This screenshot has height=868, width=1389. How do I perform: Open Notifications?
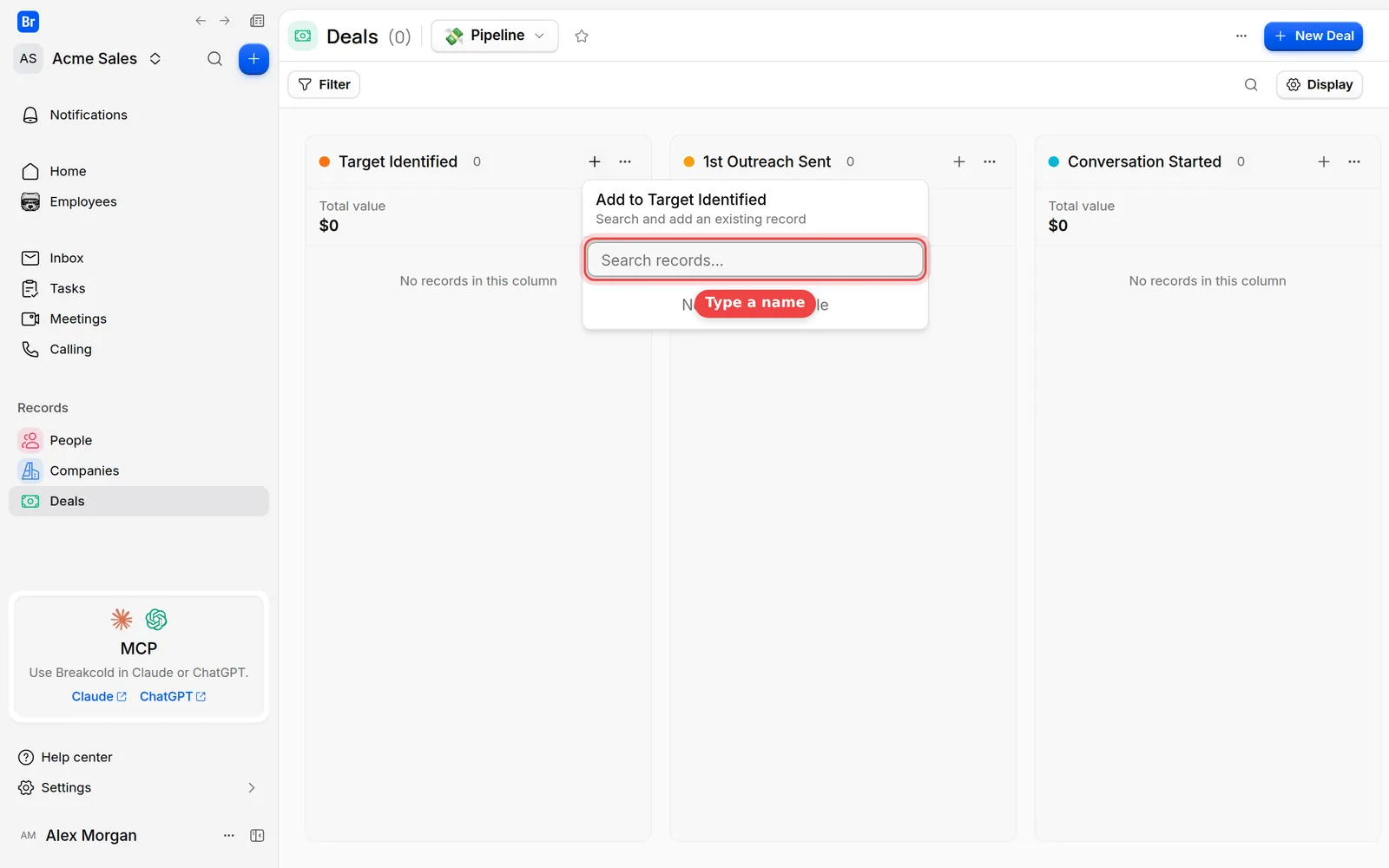[x=139, y=115]
